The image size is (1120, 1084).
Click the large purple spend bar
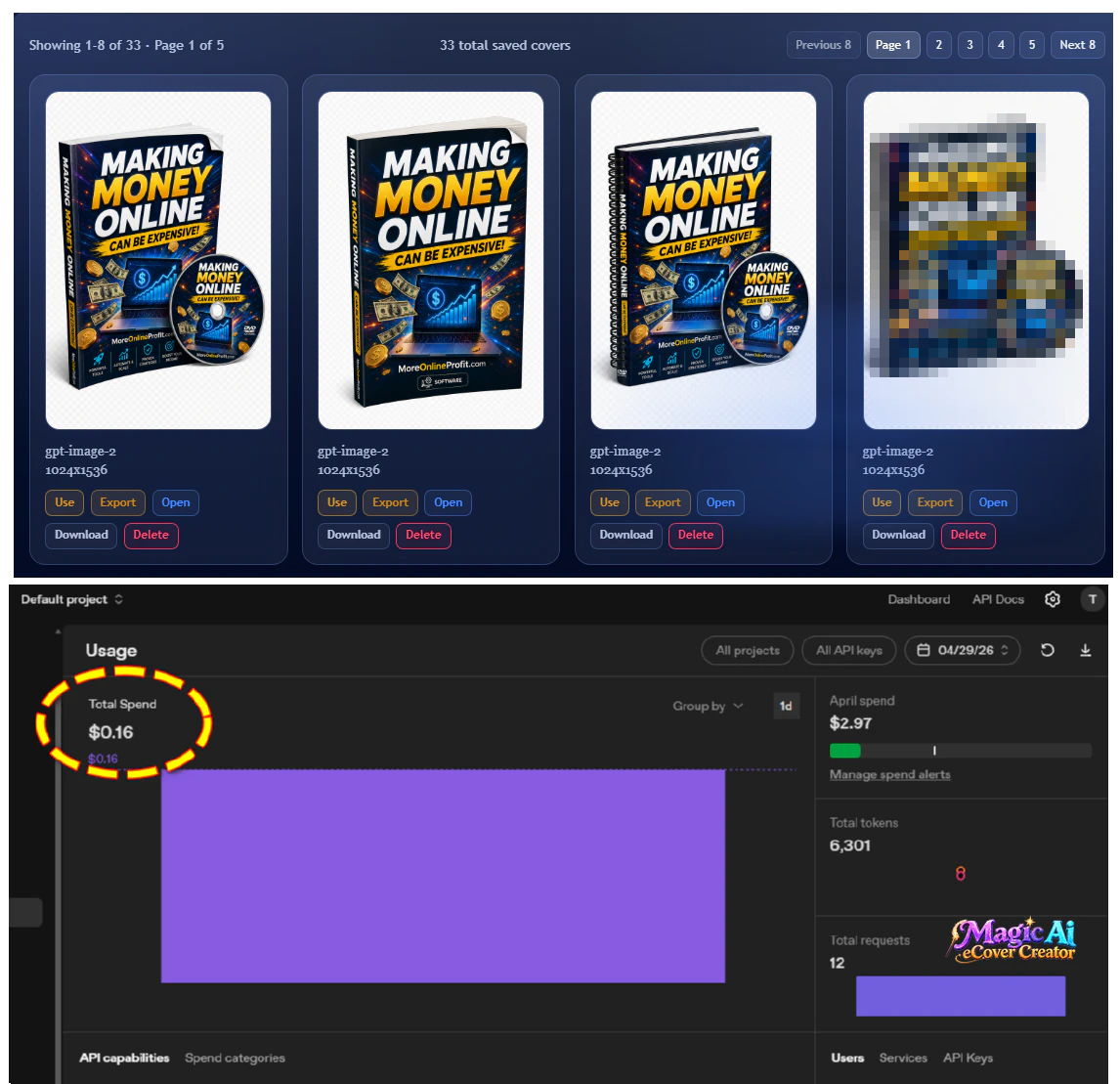443,876
